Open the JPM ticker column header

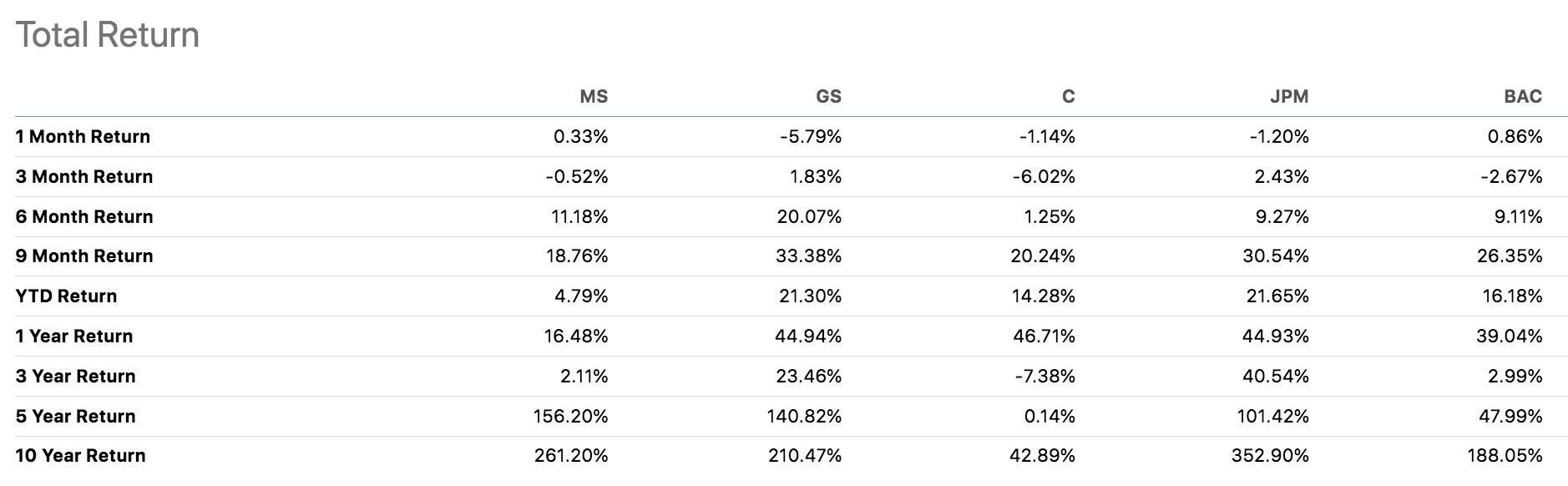coord(1288,97)
